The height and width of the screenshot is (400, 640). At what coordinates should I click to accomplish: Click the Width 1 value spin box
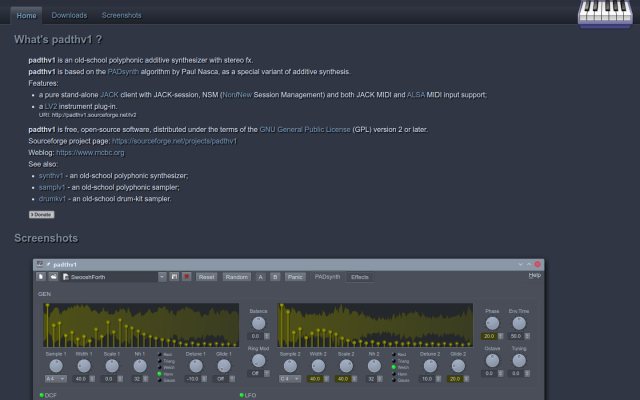coord(84,379)
